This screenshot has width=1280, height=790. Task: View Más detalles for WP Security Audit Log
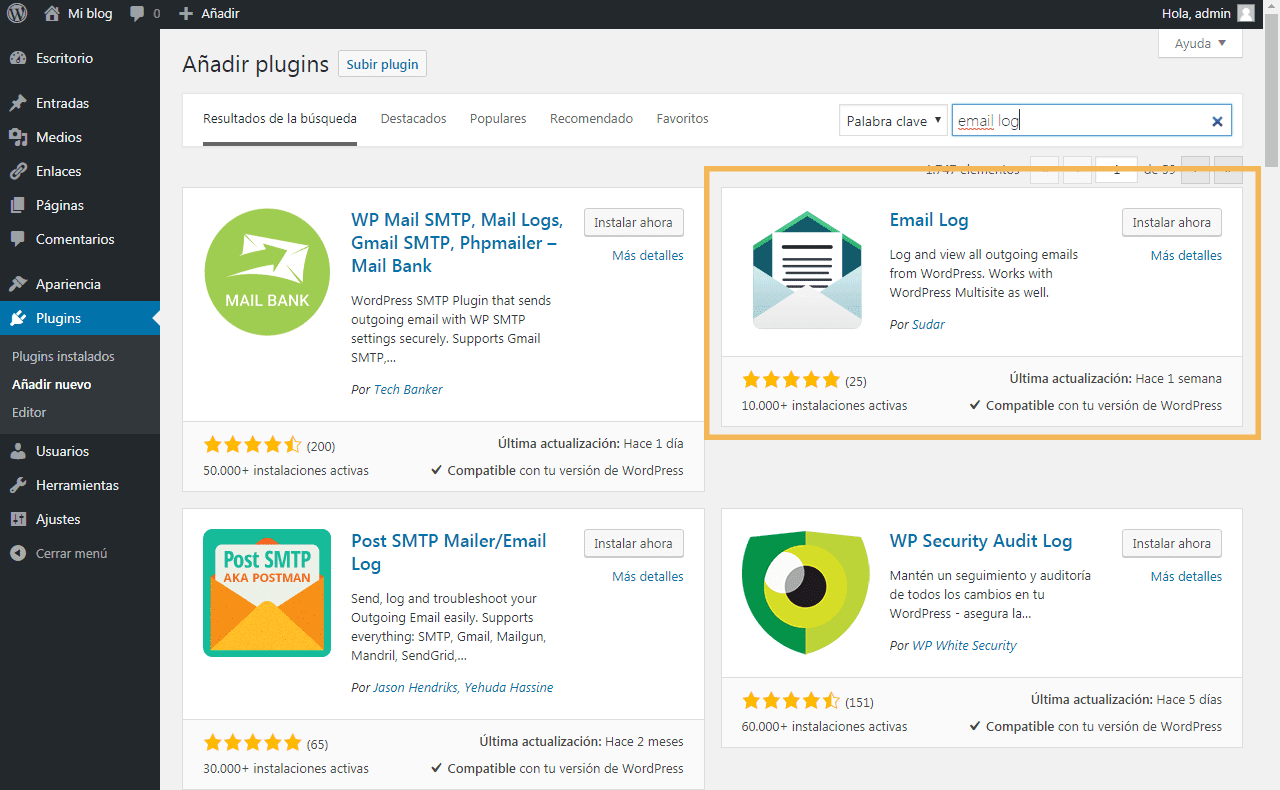(1186, 576)
